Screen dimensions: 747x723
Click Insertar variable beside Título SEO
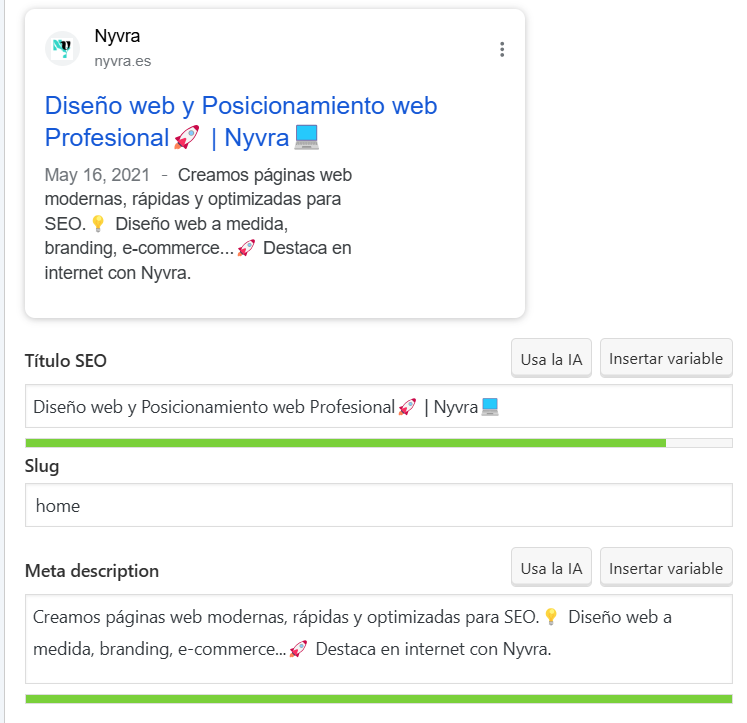666,359
